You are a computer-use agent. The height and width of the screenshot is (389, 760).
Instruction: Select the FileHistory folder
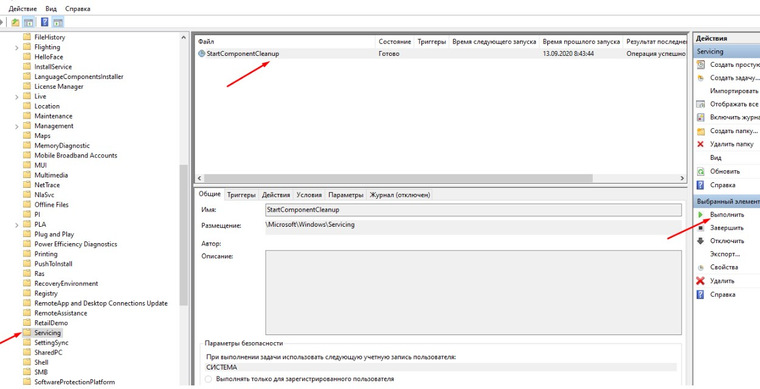(49, 37)
